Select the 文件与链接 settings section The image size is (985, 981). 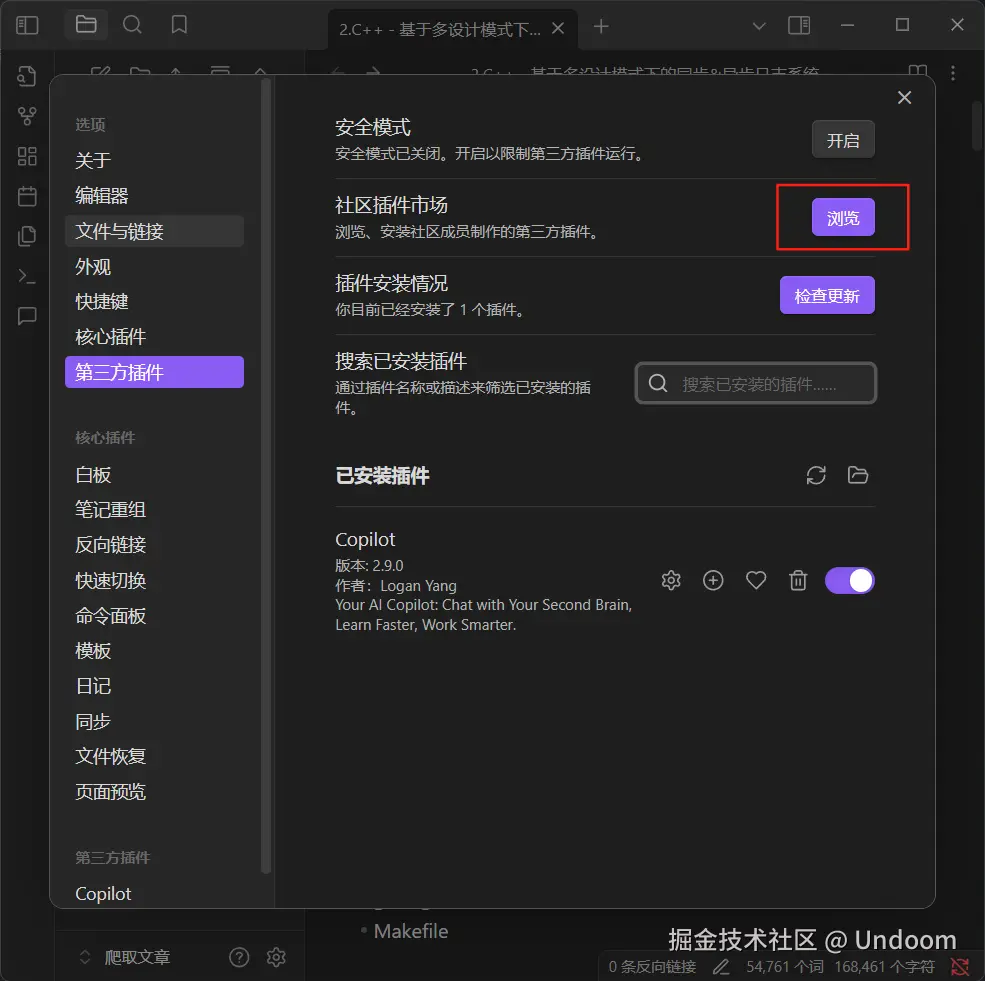(155, 231)
